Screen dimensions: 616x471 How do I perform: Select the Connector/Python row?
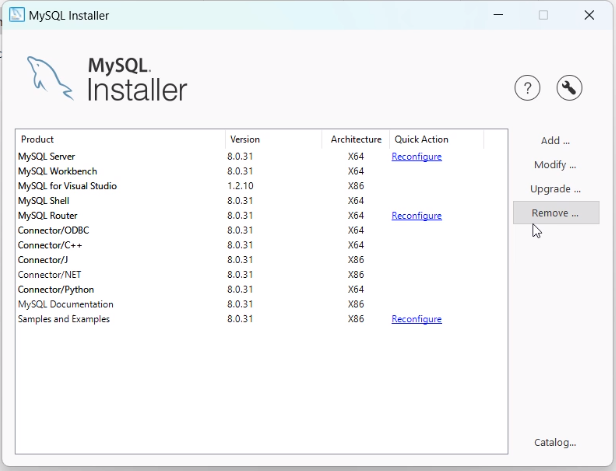pos(261,290)
